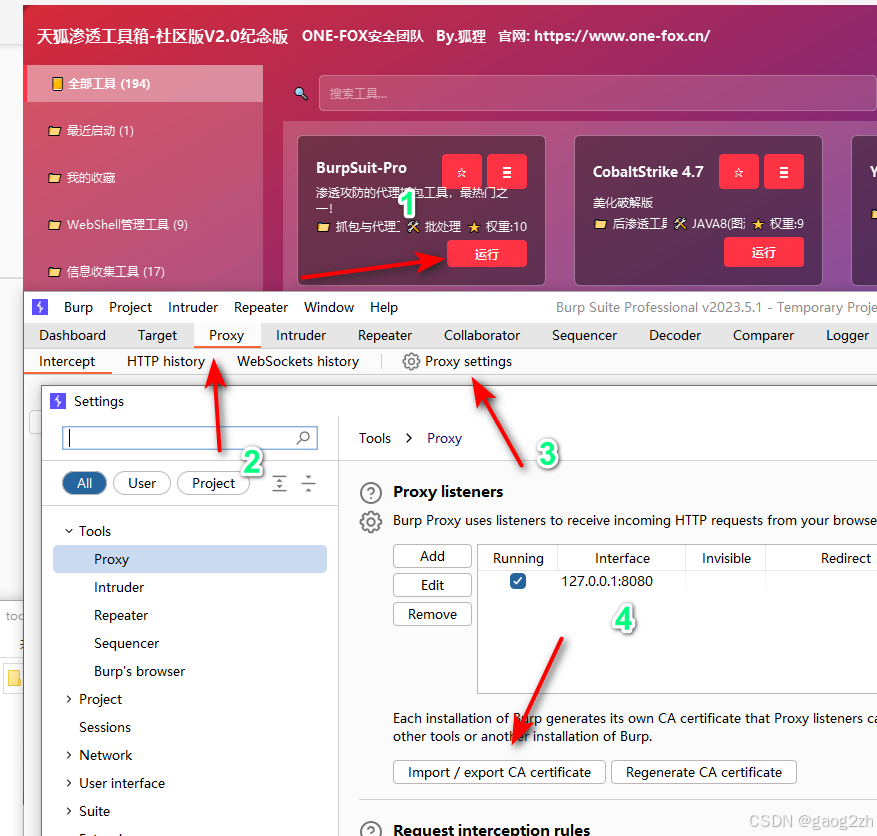Expand the Suite tree node
Viewport: 877px width, 836px height.
[69, 811]
